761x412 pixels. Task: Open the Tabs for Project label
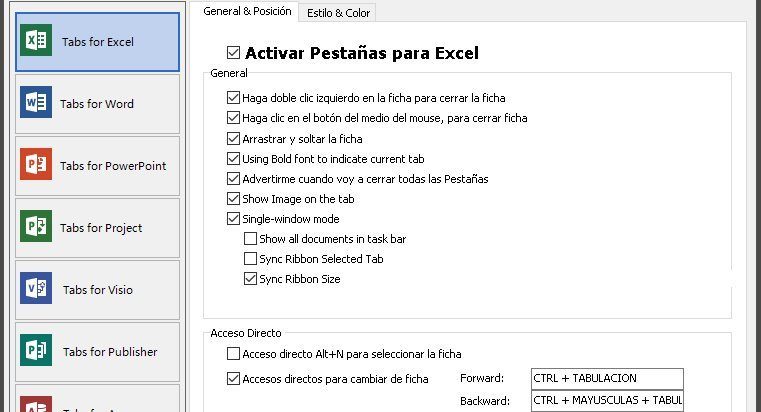pyautogui.click(x=101, y=228)
